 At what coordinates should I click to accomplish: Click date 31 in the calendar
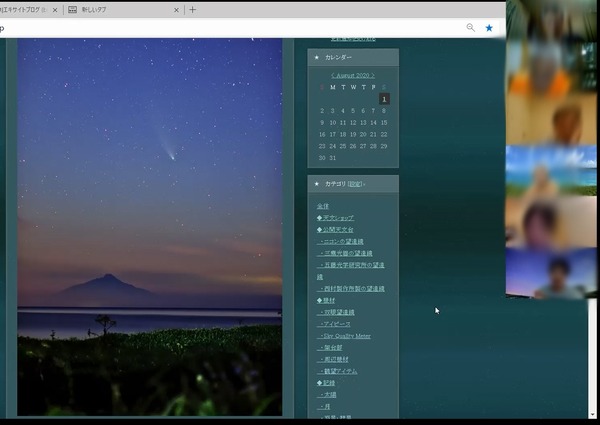pyautogui.click(x=333, y=158)
